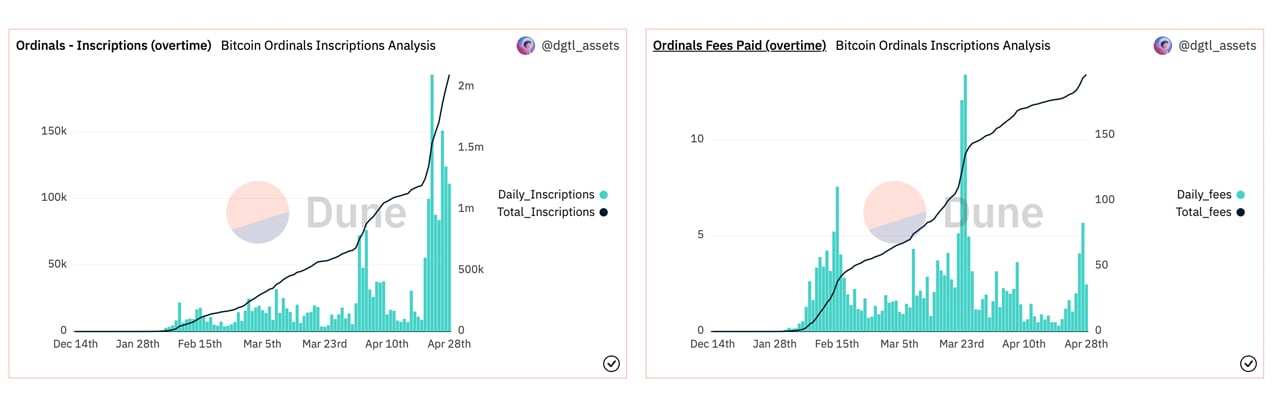Toggle the Total_fees legend series
Screen dimensions: 1280x400
click(x=1203, y=212)
